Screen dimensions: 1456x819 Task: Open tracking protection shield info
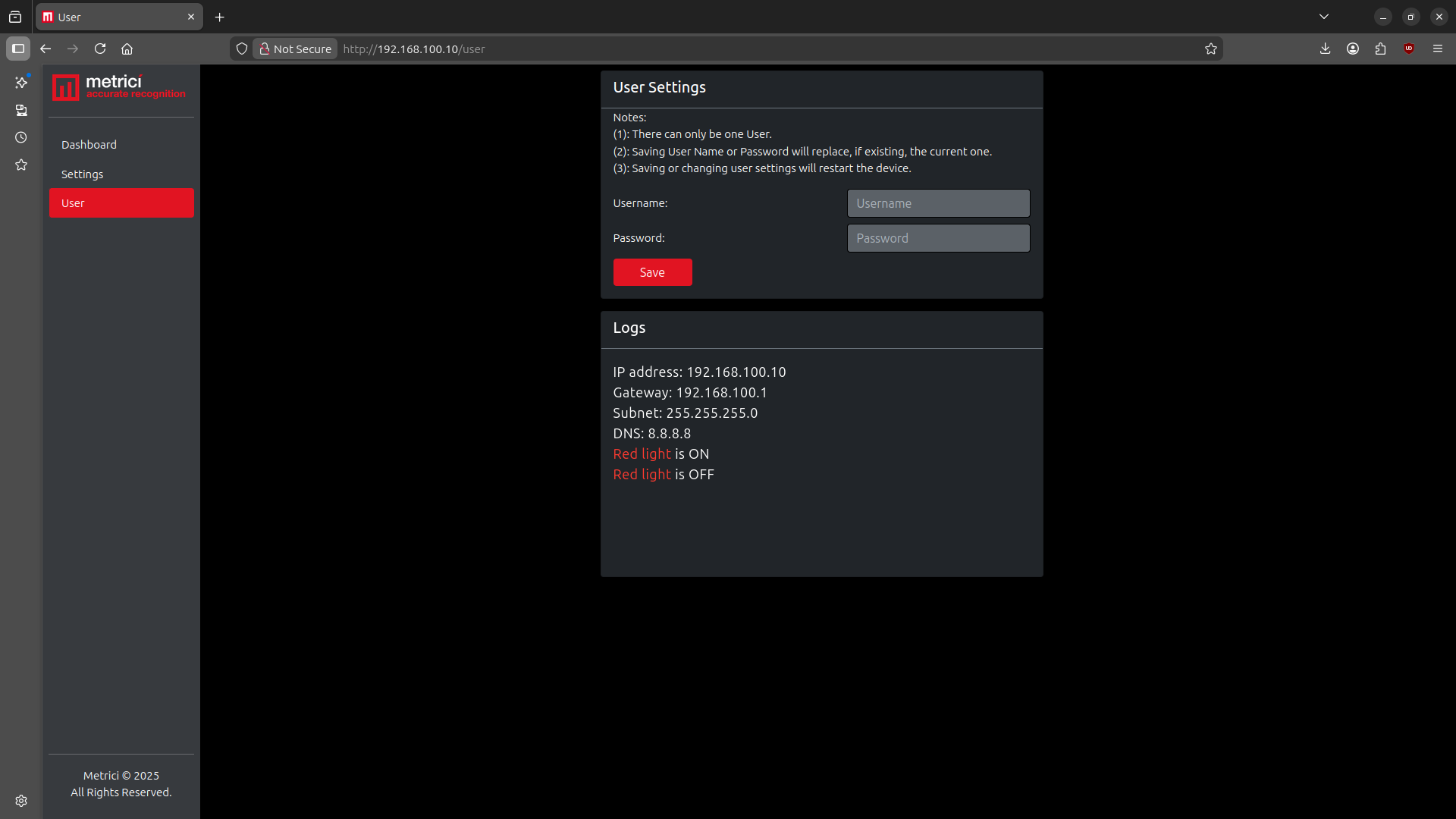(242, 49)
